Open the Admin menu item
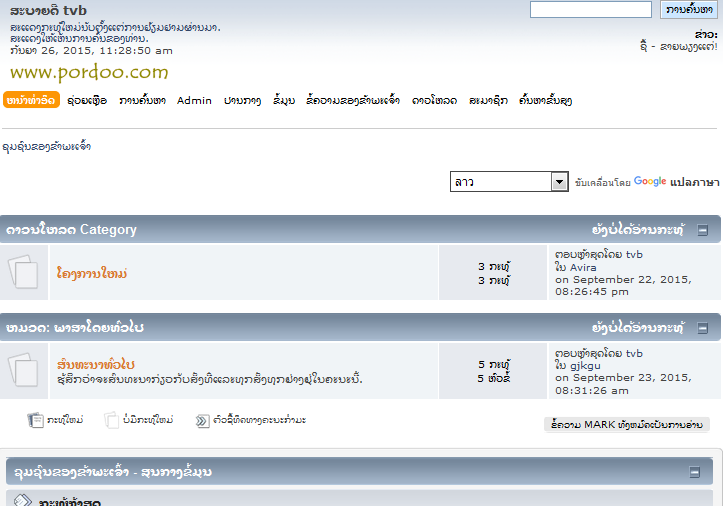 [194, 100]
